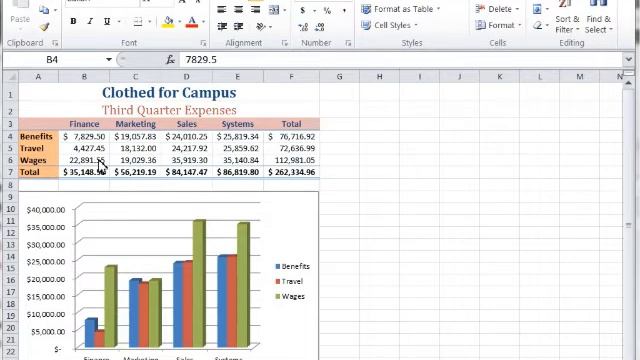Open the underline style dropdown arrow

pyautogui.click(x=119, y=22)
